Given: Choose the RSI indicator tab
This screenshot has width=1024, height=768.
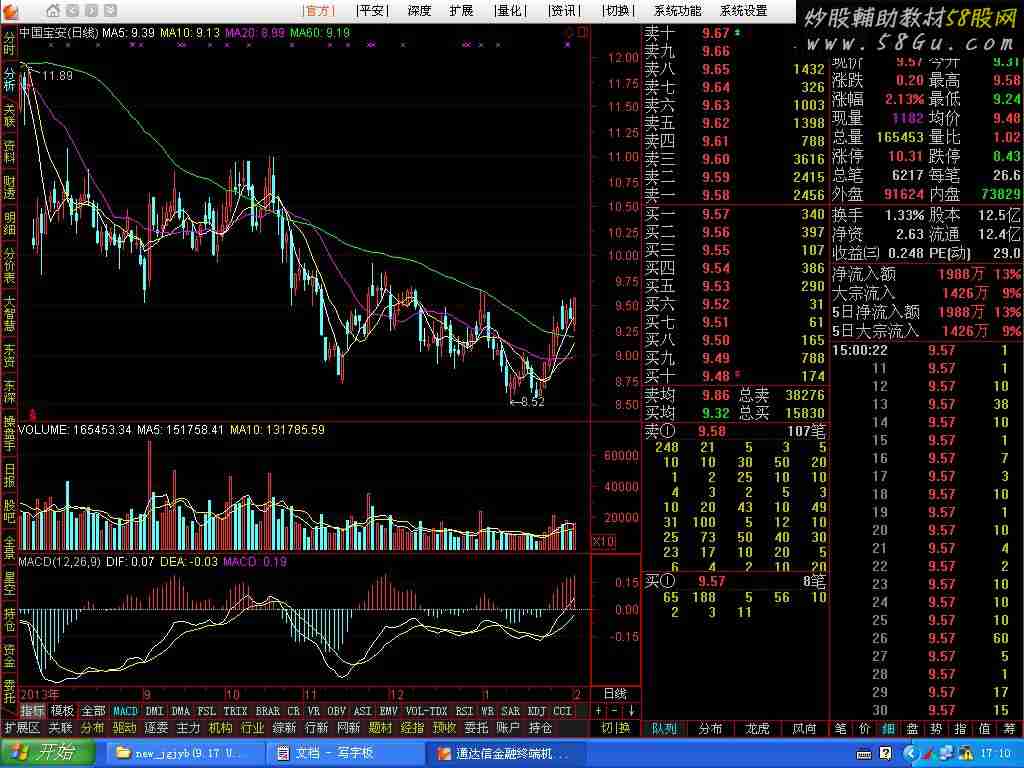Looking at the screenshot, I should [464, 711].
